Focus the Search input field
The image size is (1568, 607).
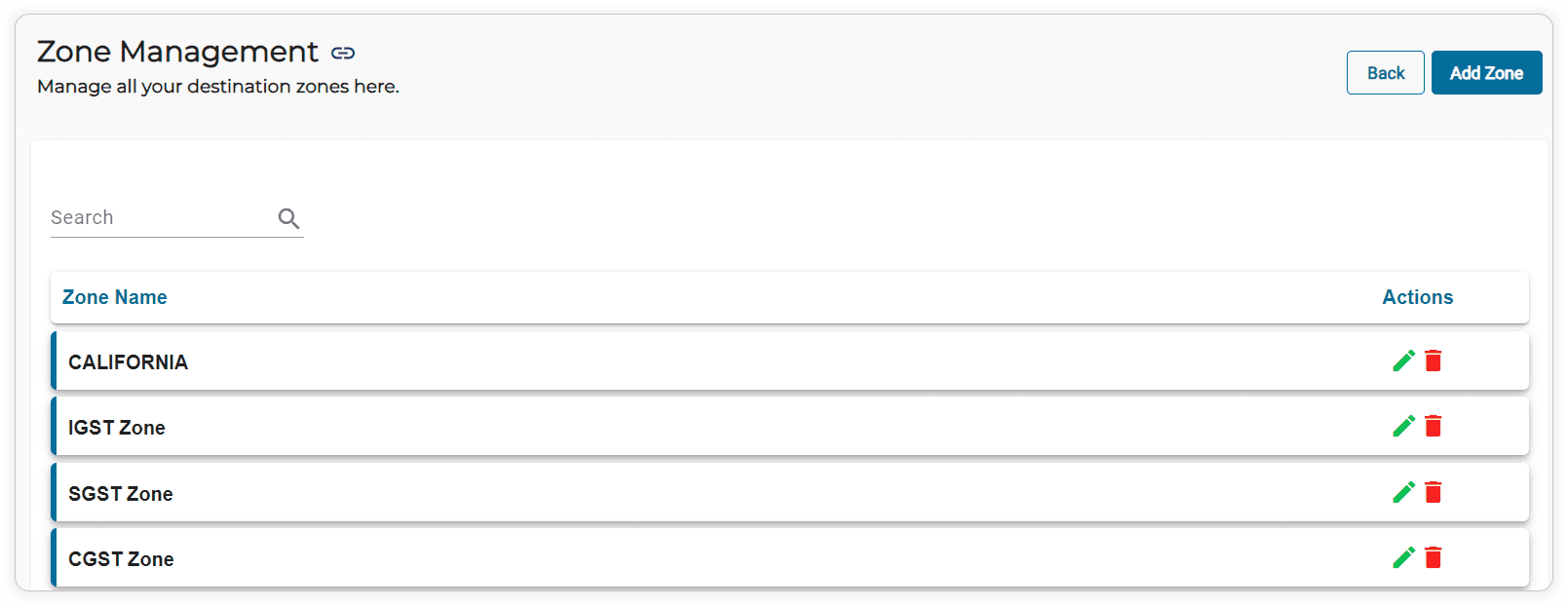coord(161,218)
